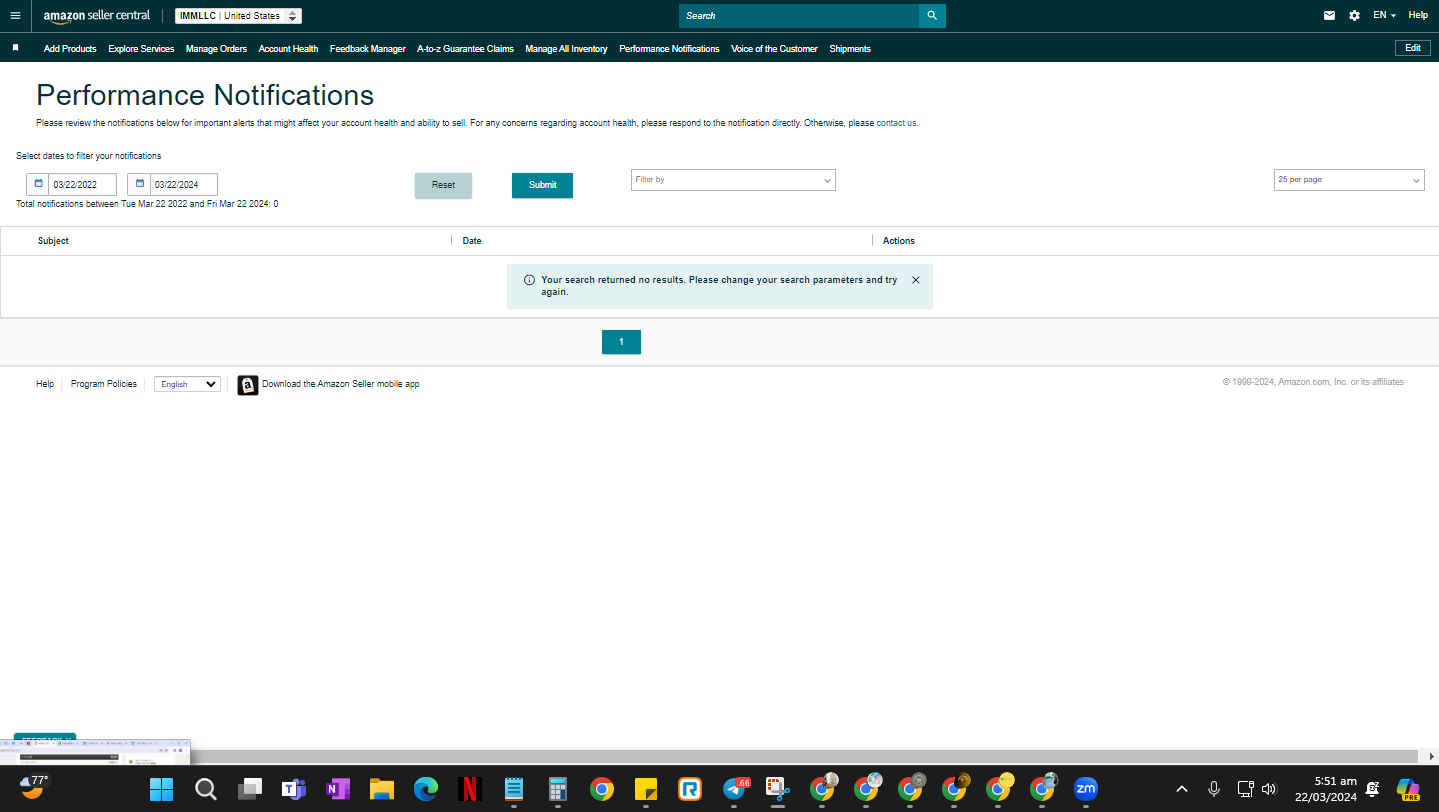This screenshot has height=812, width=1439.
Task: Open Snipping Tool from taskbar
Action: (778, 789)
